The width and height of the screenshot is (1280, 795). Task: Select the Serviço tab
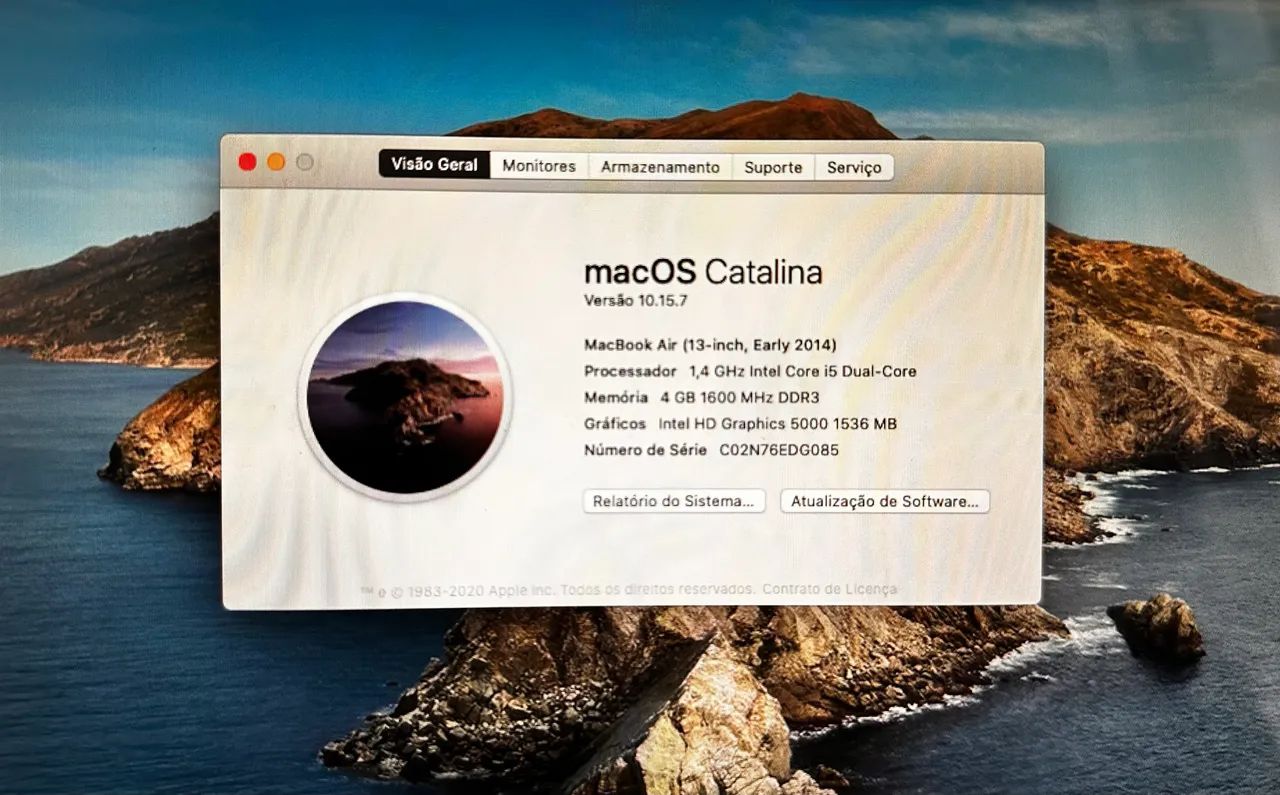click(854, 167)
